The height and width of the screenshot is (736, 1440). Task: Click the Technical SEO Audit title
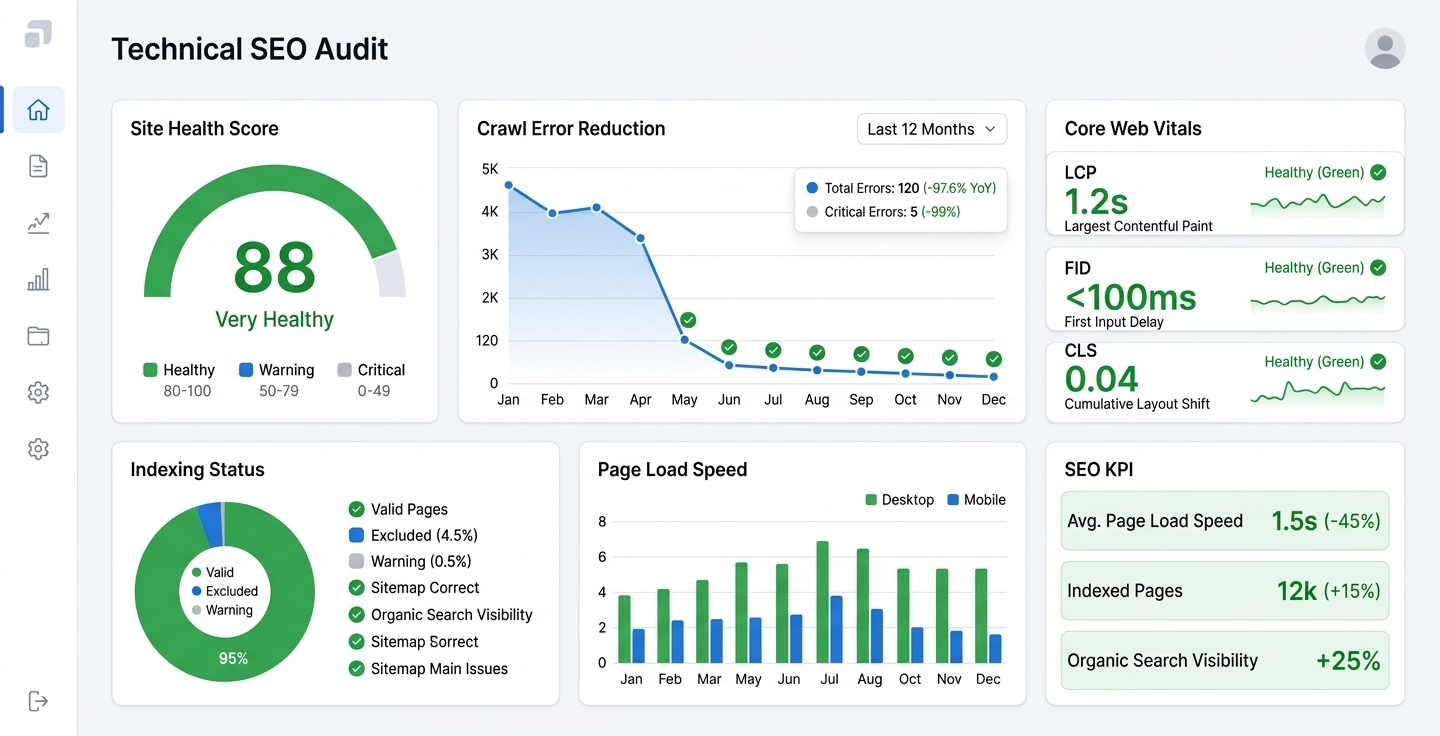(250, 49)
